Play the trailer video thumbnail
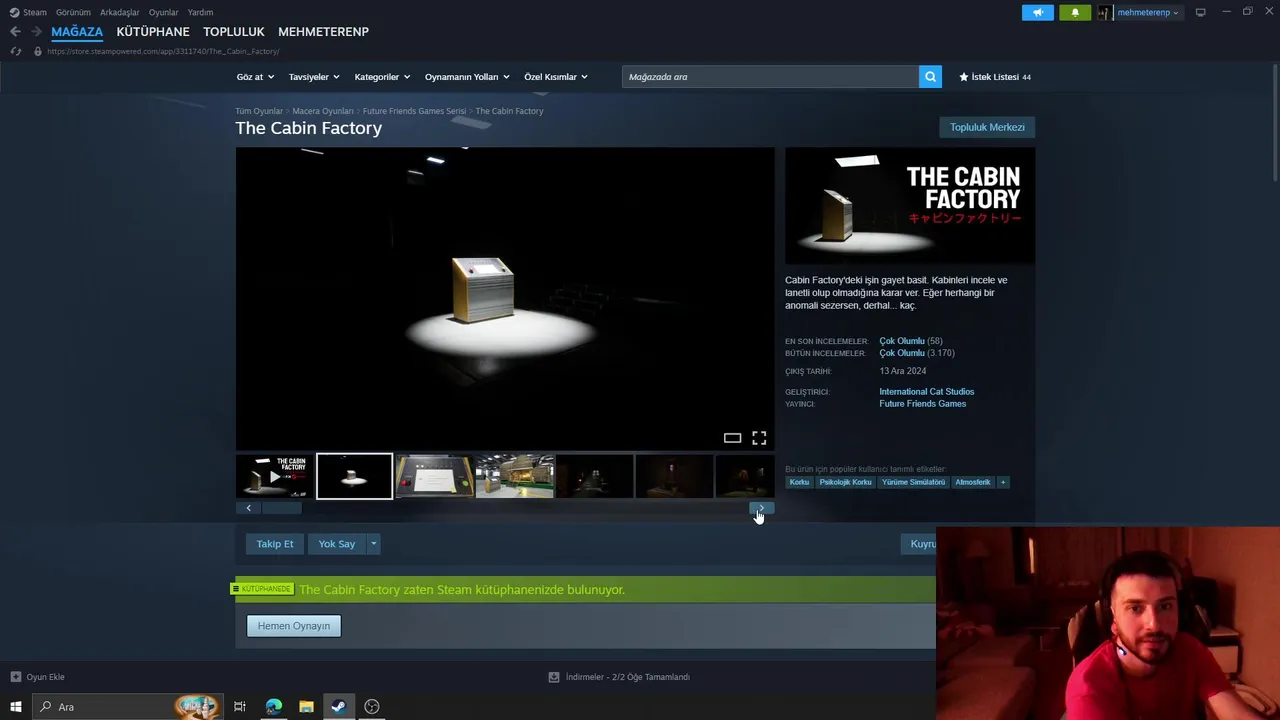Image resolution: width=1280 pixels, height=720 pixels. 274,477
